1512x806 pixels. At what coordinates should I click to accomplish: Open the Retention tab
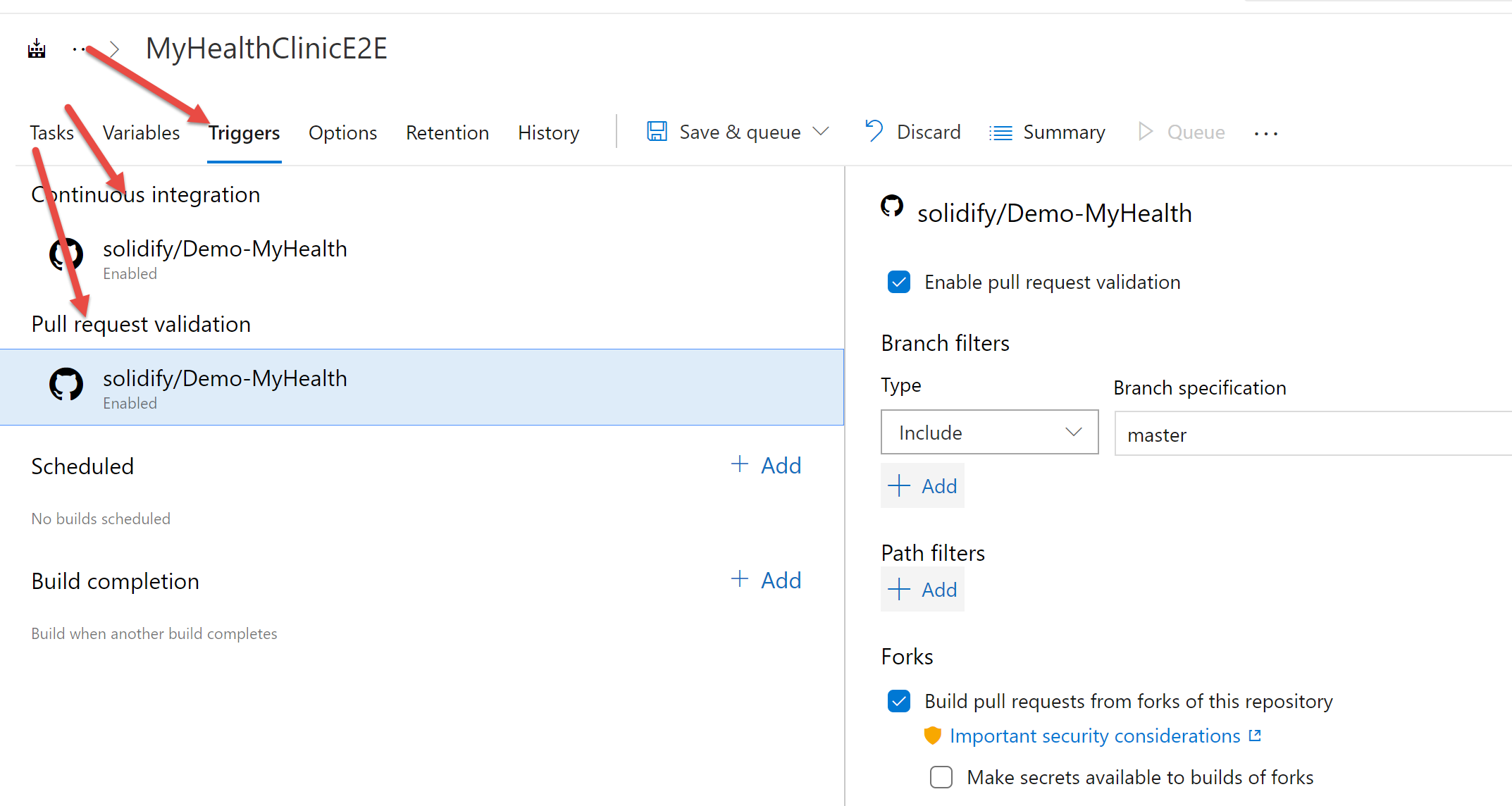tap(447, 132)
